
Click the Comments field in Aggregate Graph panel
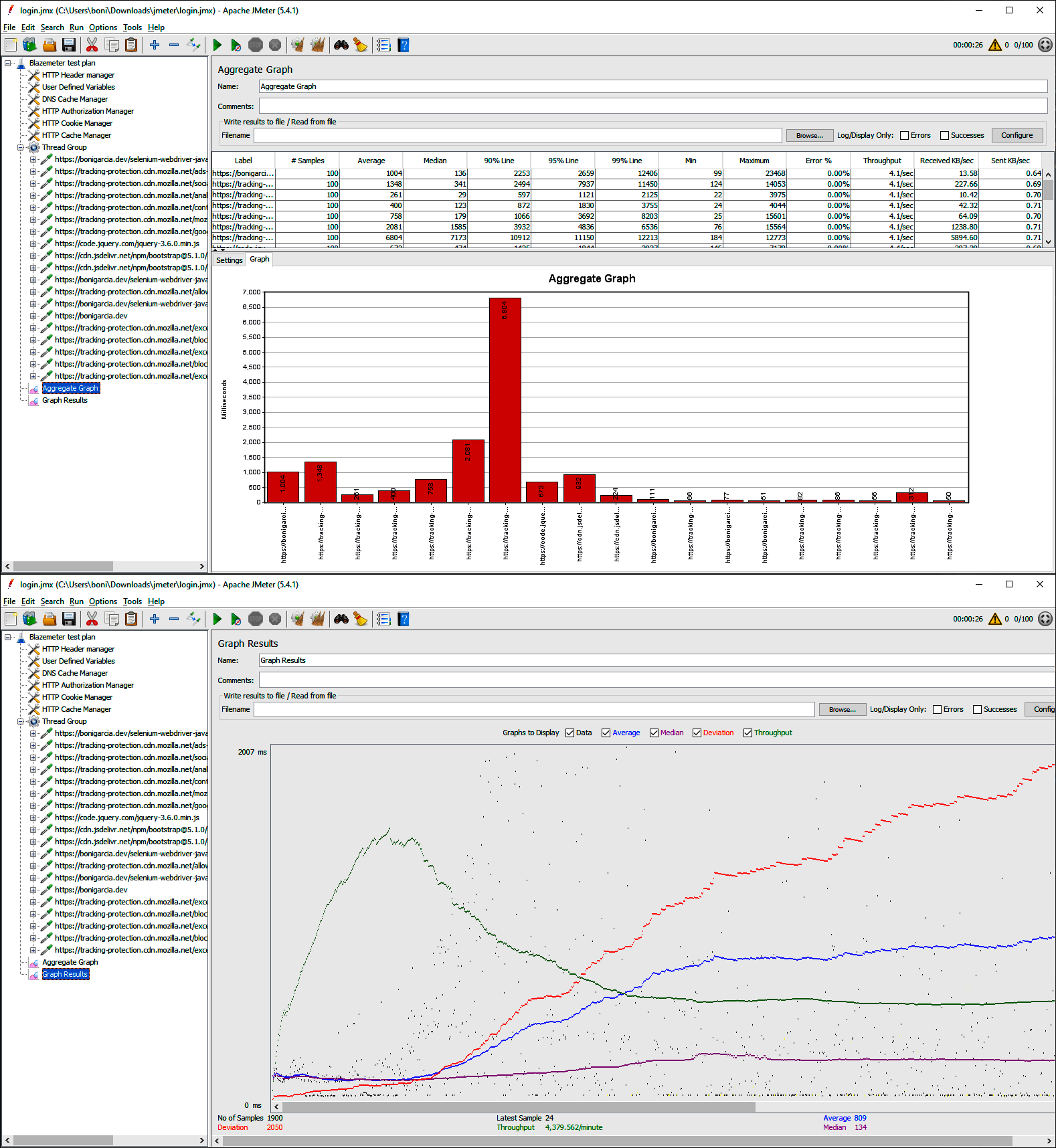pos(652,106)
